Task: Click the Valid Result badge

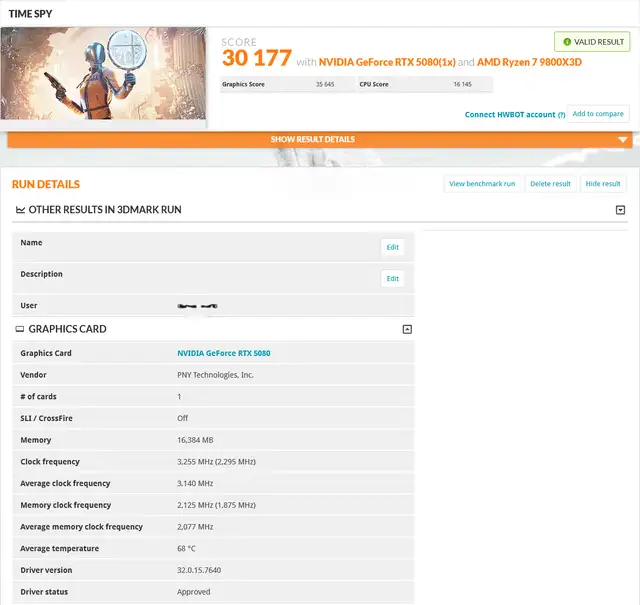Action: [592, 42]
